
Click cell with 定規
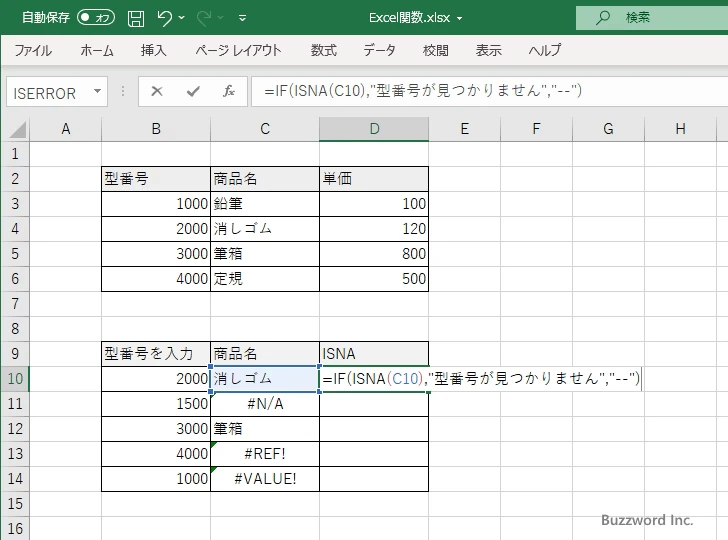tap(265, 279)
